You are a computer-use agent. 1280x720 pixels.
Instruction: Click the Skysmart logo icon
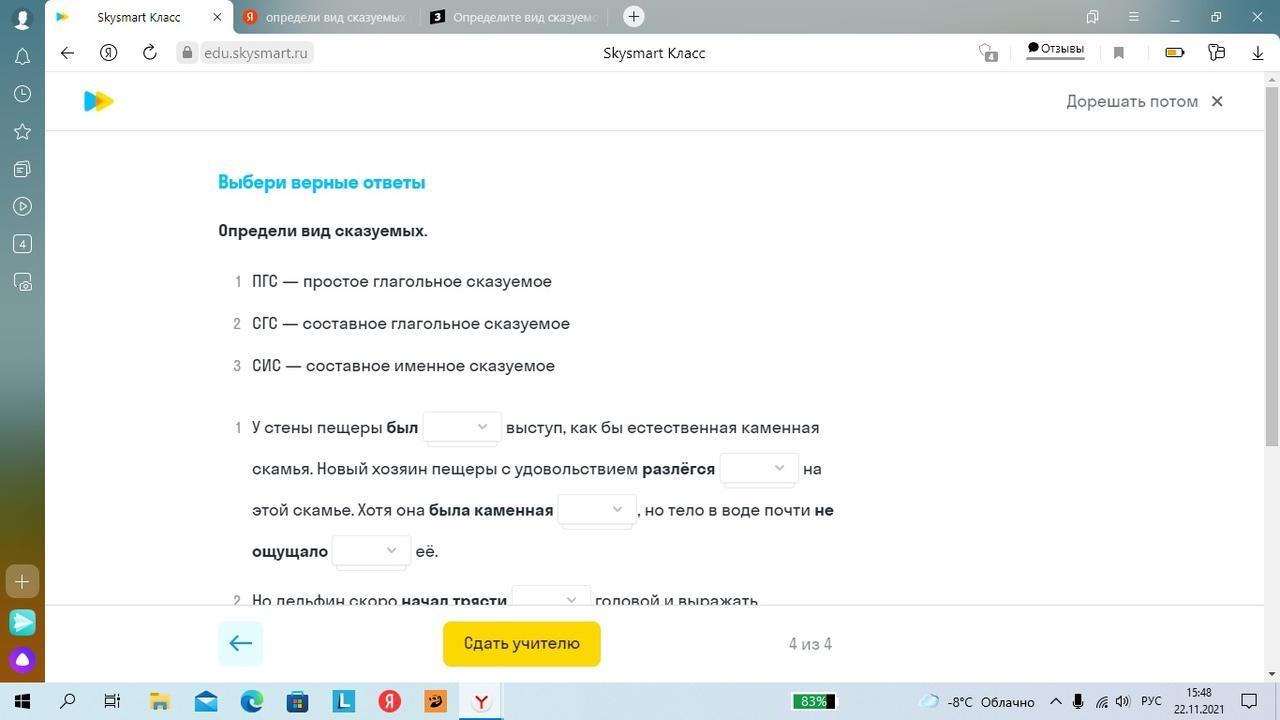pyautogui.click(x=98, y=101)
